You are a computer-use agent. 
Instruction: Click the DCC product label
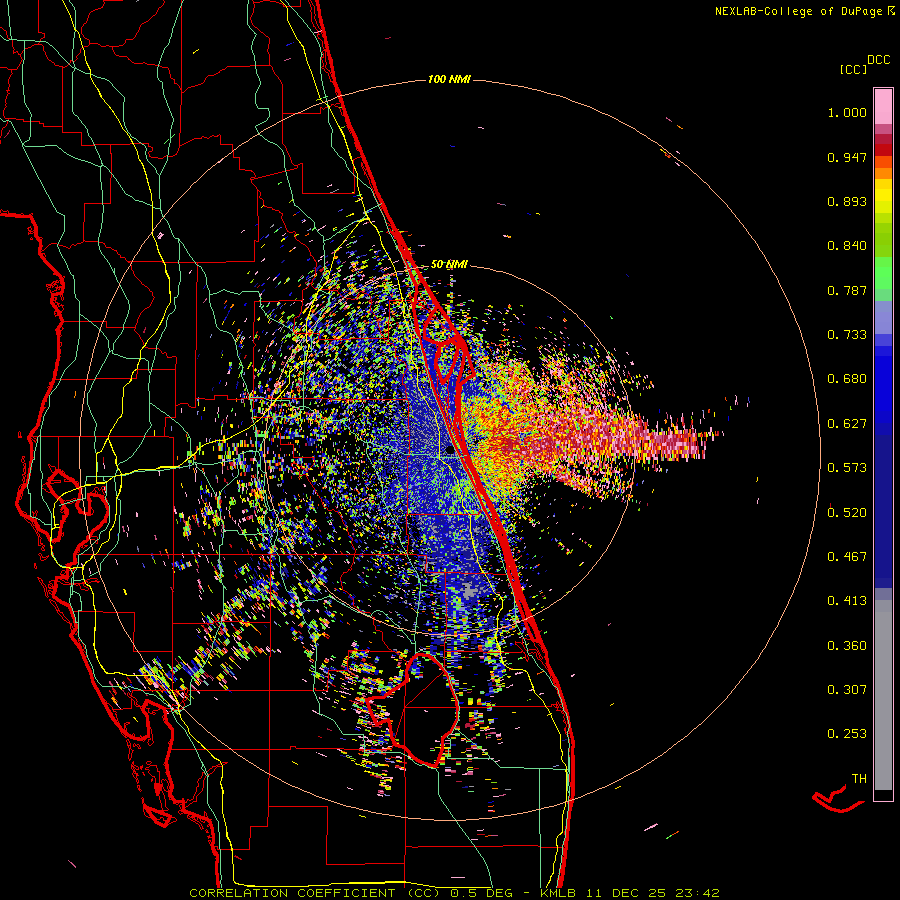pyautogui.click(x=879, y=60)
